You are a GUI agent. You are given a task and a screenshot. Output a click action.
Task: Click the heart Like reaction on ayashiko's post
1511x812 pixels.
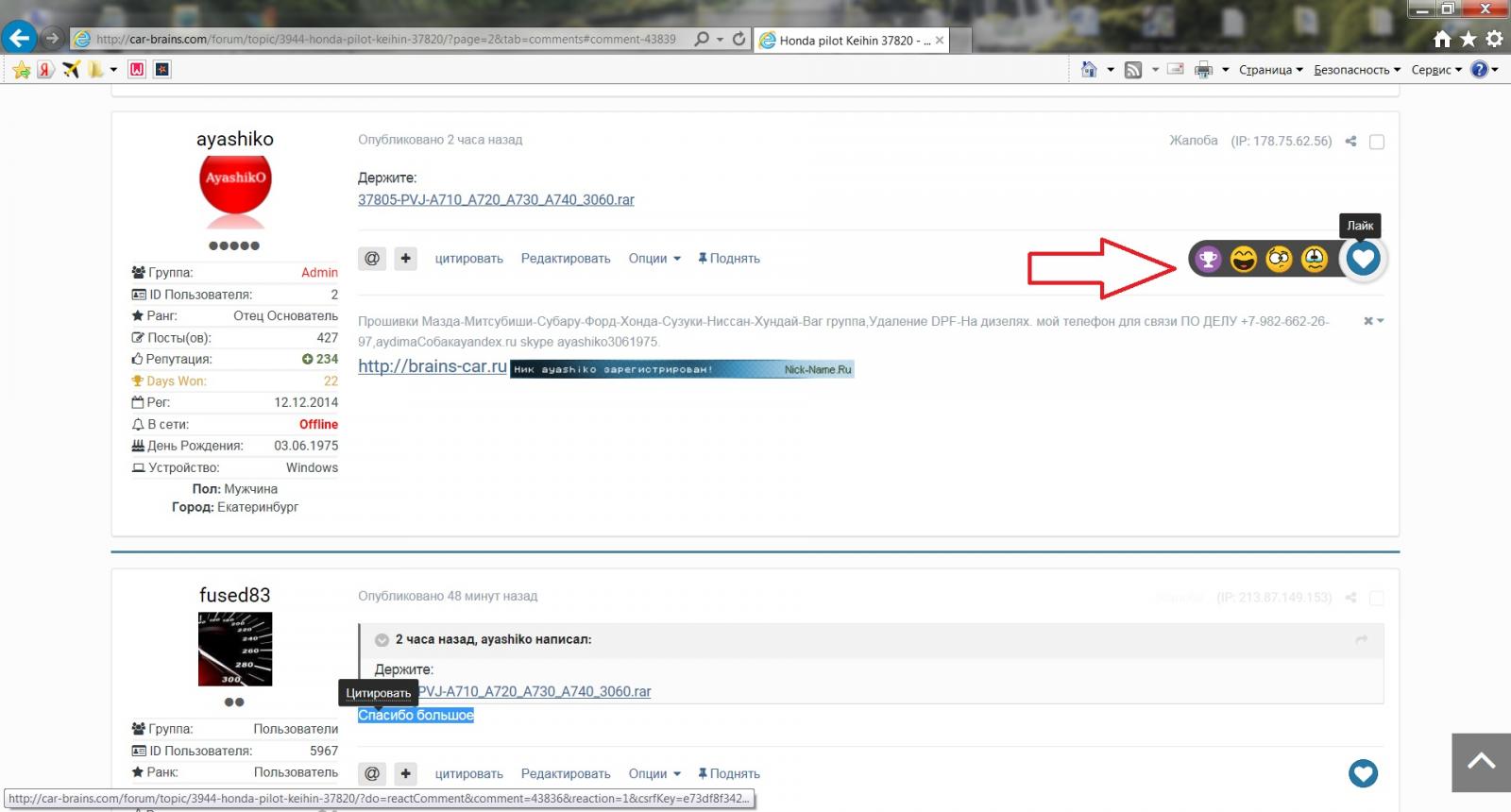(1363, 259)
